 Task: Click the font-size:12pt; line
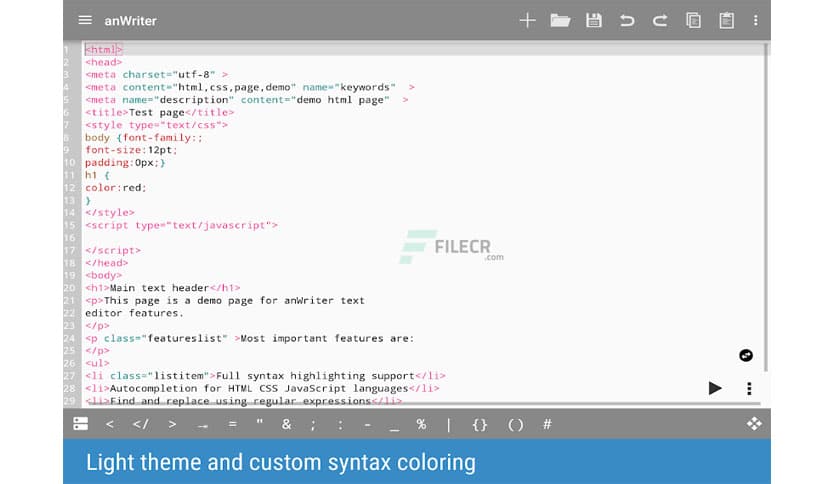point(131,150)
